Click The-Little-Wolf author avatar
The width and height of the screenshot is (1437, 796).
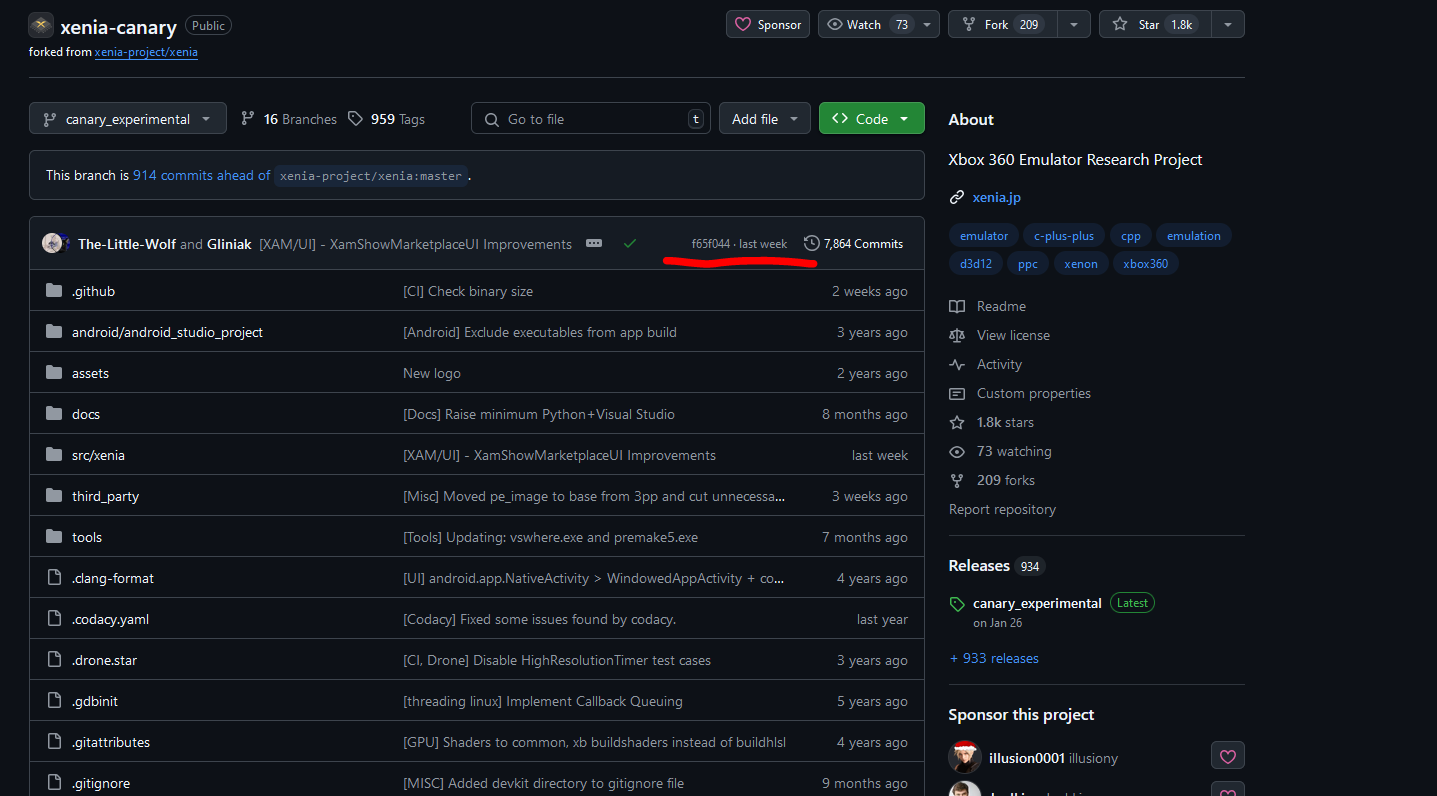pos(53,243)
